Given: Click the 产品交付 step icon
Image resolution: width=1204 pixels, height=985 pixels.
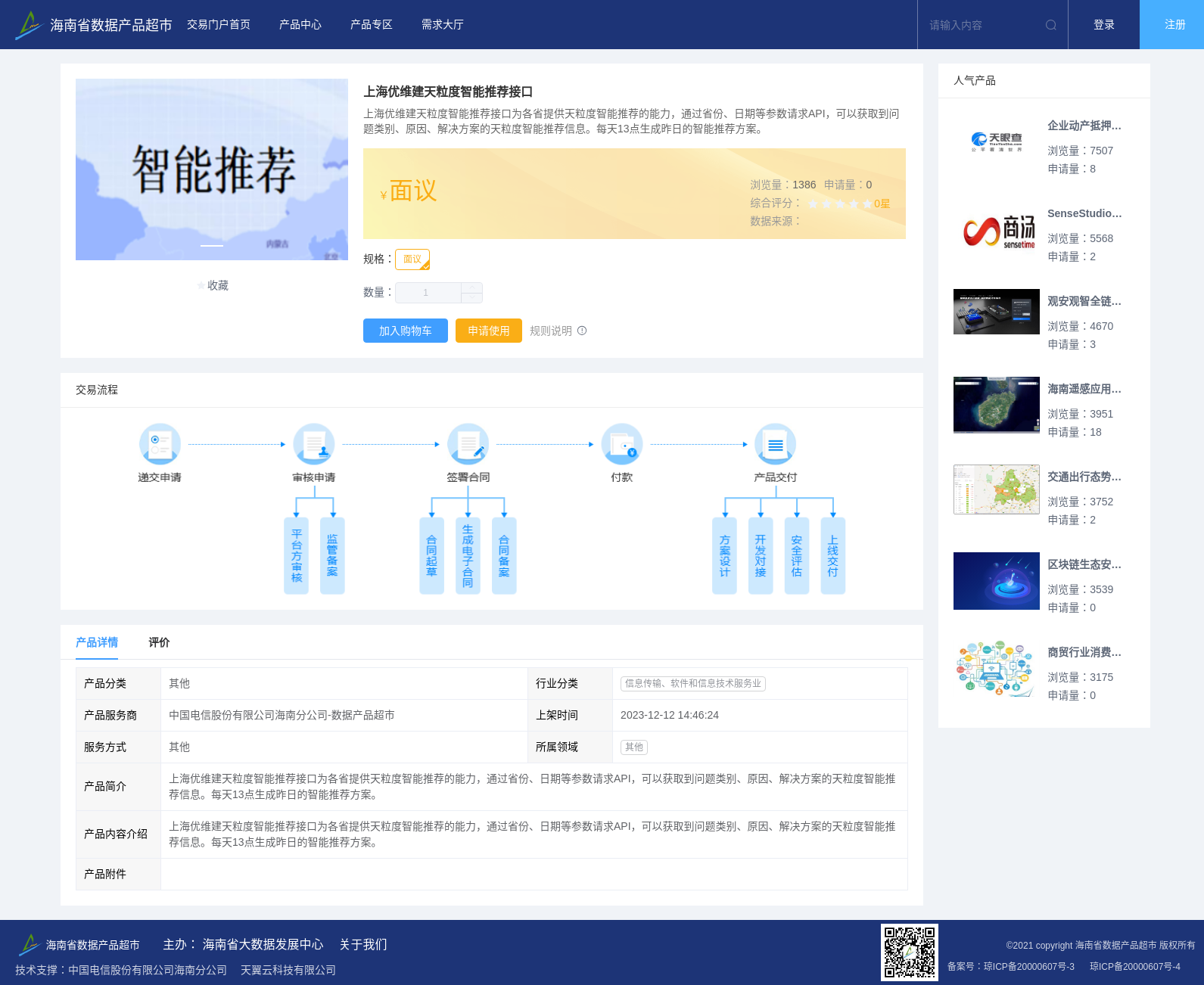Looking at the screenshot, I should coord(776,444).
